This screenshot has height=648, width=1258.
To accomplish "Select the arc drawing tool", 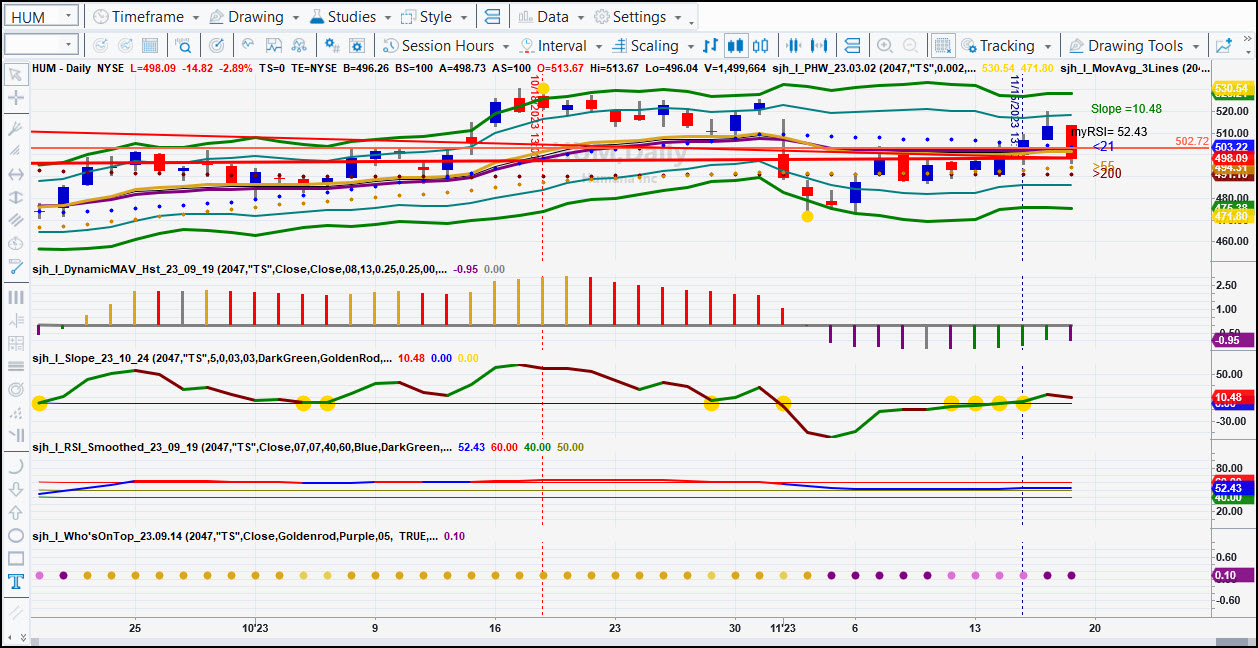I will [x=15, y=466].
